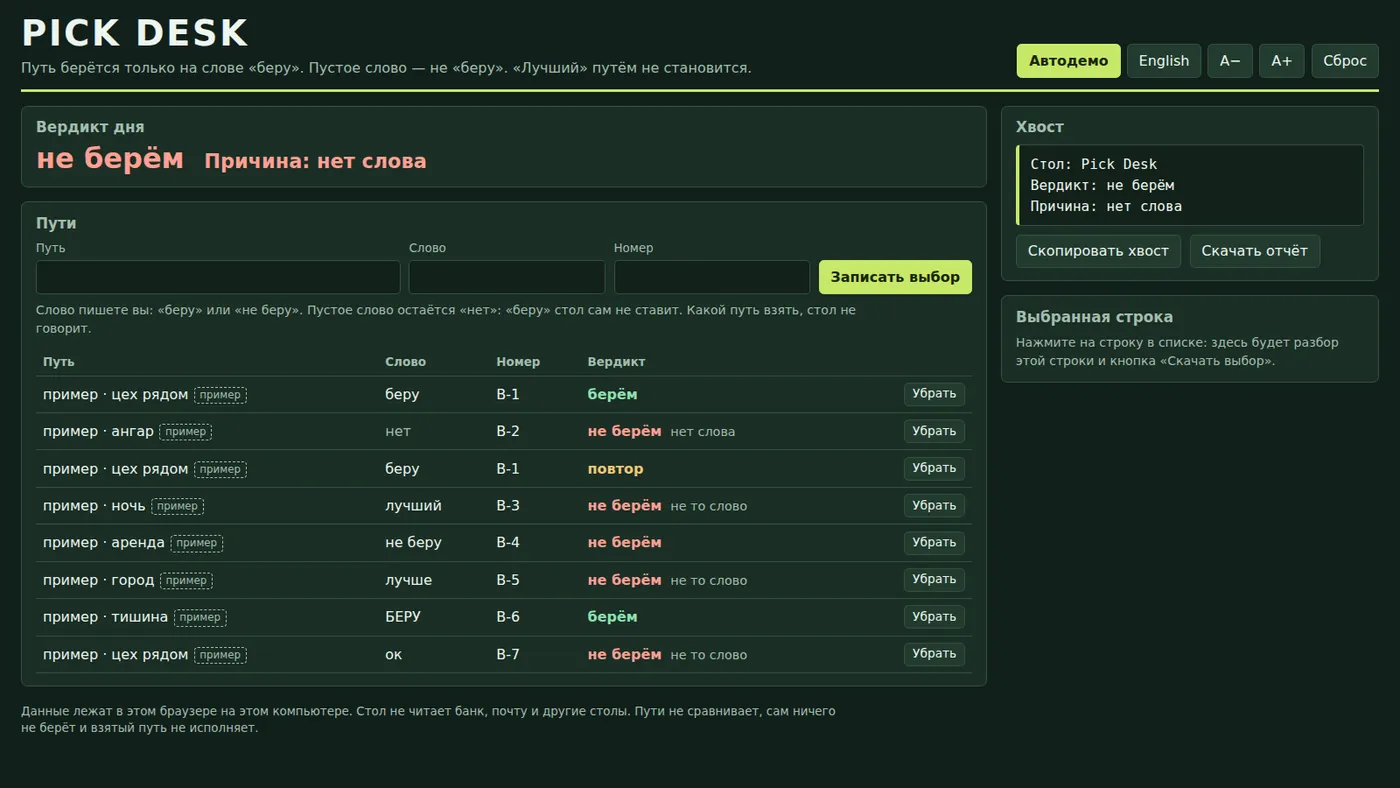Focus the Слово input field
Screen dimensions: 1400x788
pyautogui.click(x=507, y=277)
